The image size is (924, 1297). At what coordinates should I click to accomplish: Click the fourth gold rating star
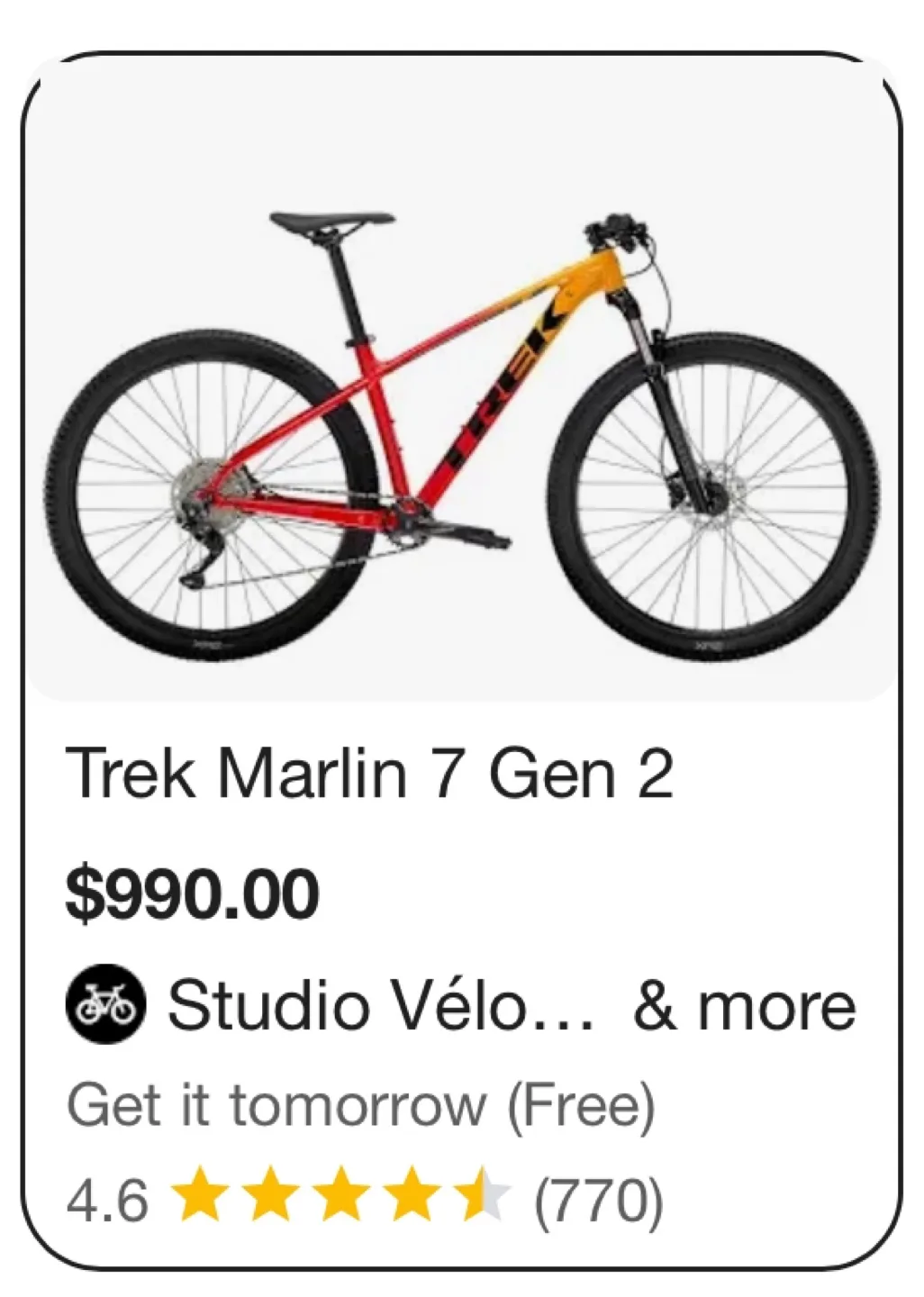(x=412, y=1197)
